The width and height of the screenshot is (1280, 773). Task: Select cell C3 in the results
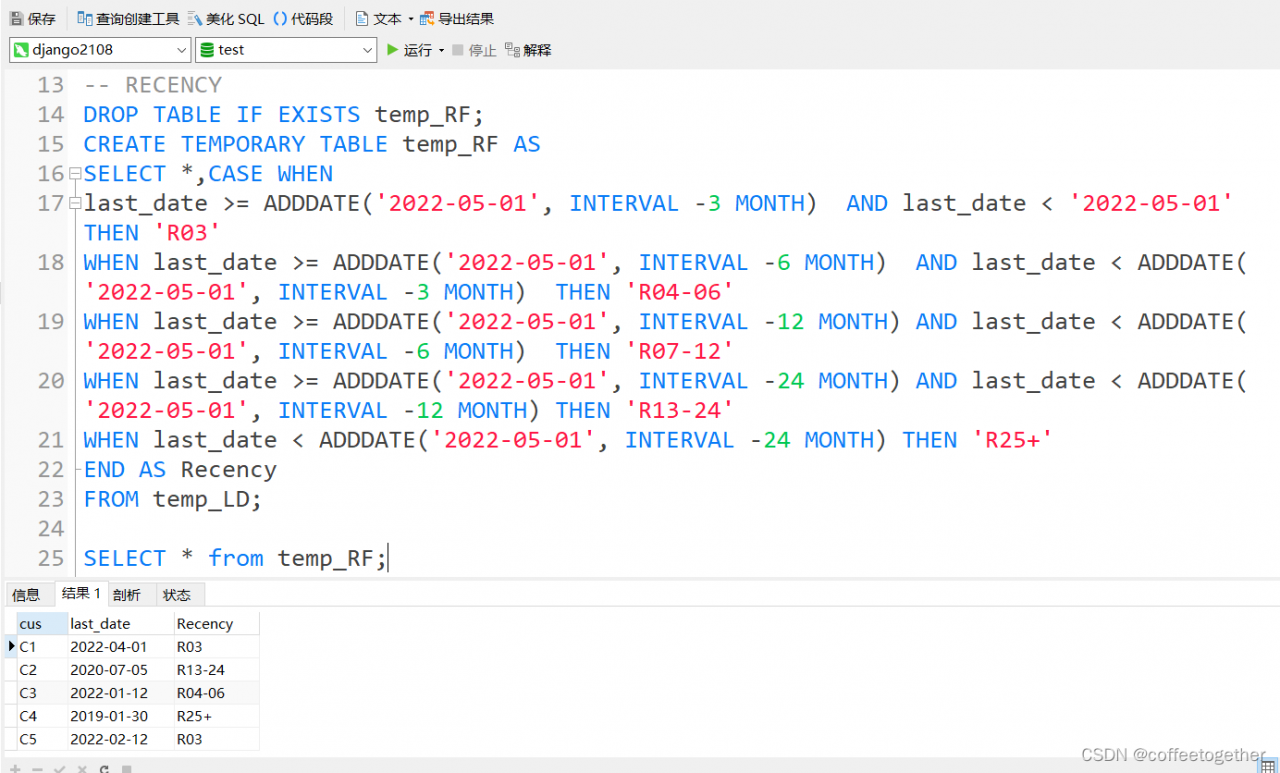[x=42, y=693]
